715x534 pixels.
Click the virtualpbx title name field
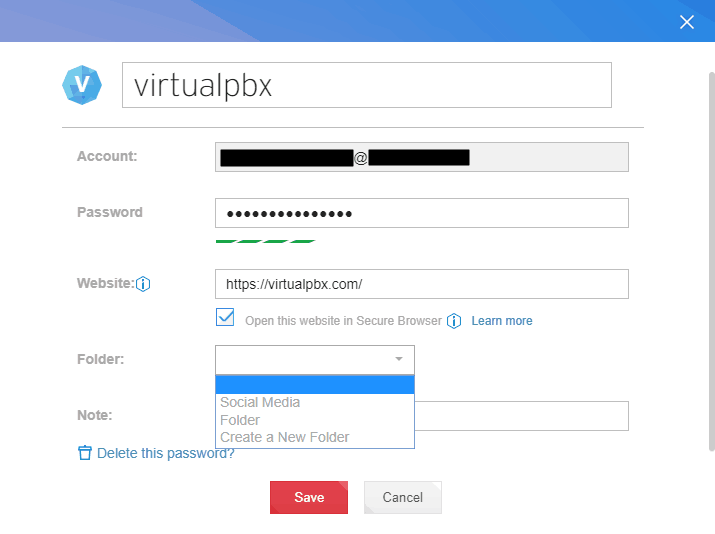point(367,85)
